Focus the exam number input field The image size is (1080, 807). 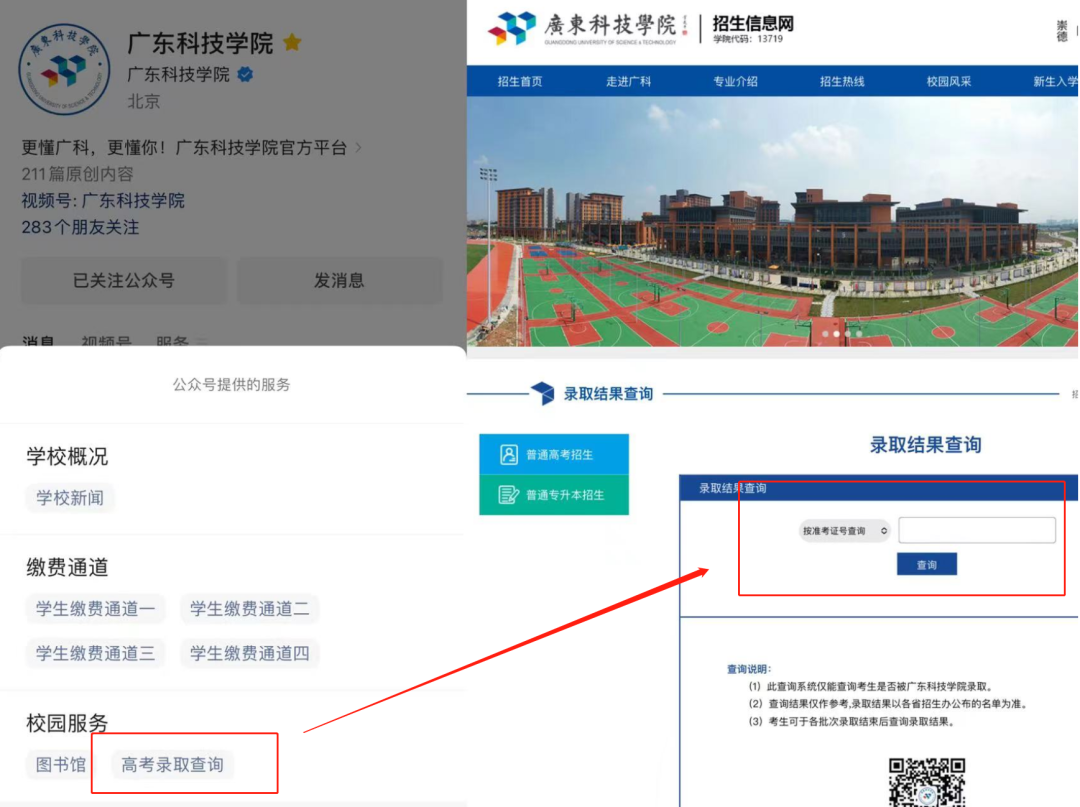[977, 530]
